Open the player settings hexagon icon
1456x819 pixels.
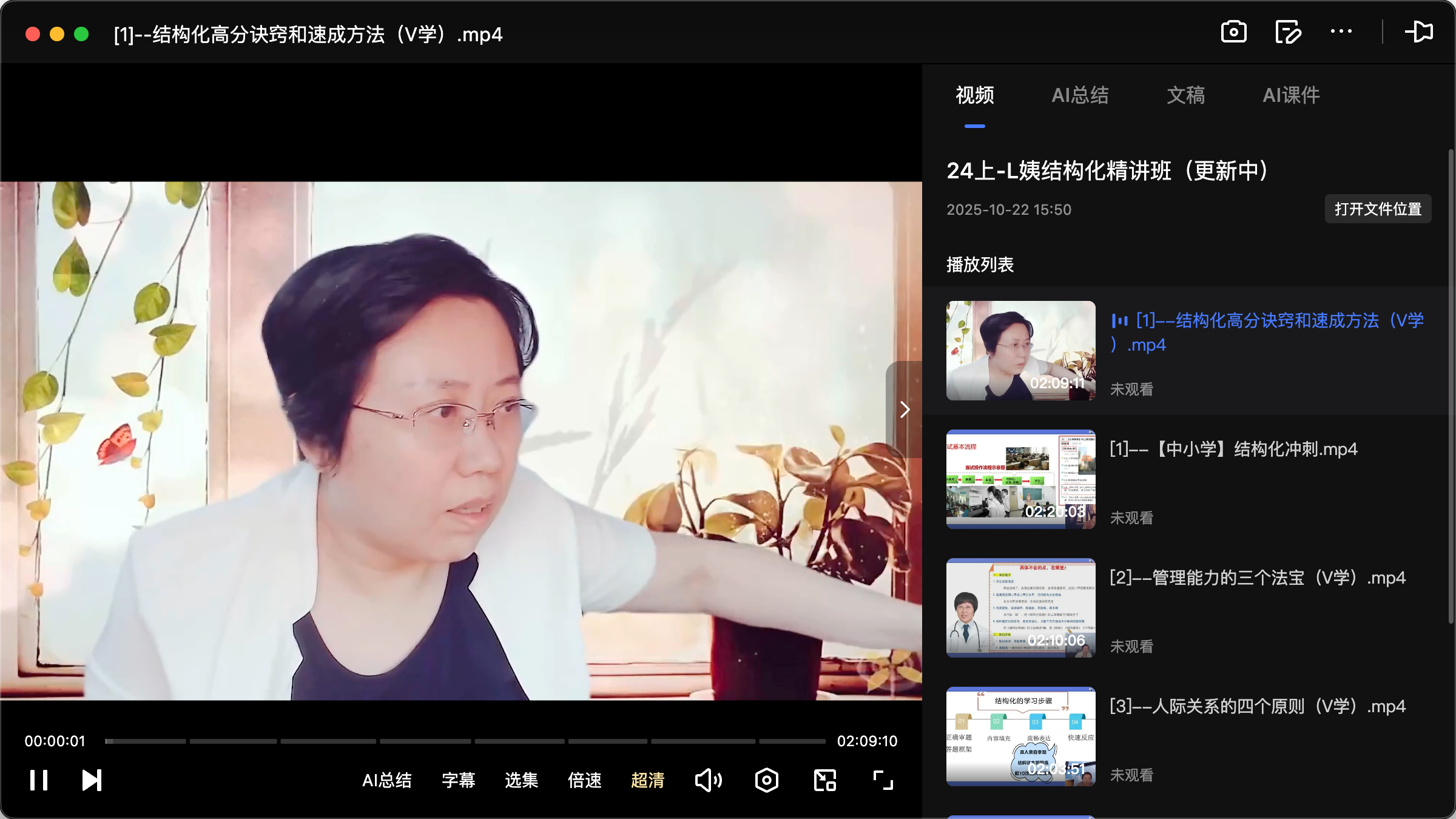tap(766, 781)
